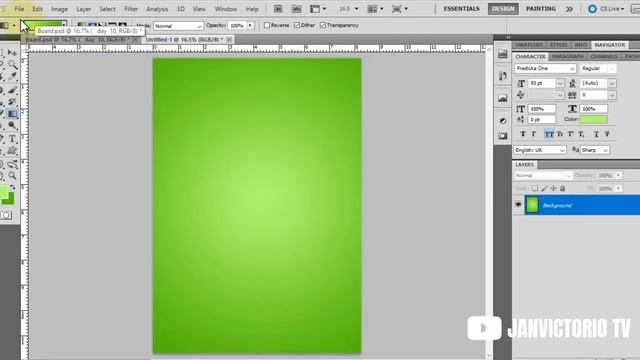Toggle Quick Mask mode
Screen dimensions: 640x360
(x=6, y=216)
